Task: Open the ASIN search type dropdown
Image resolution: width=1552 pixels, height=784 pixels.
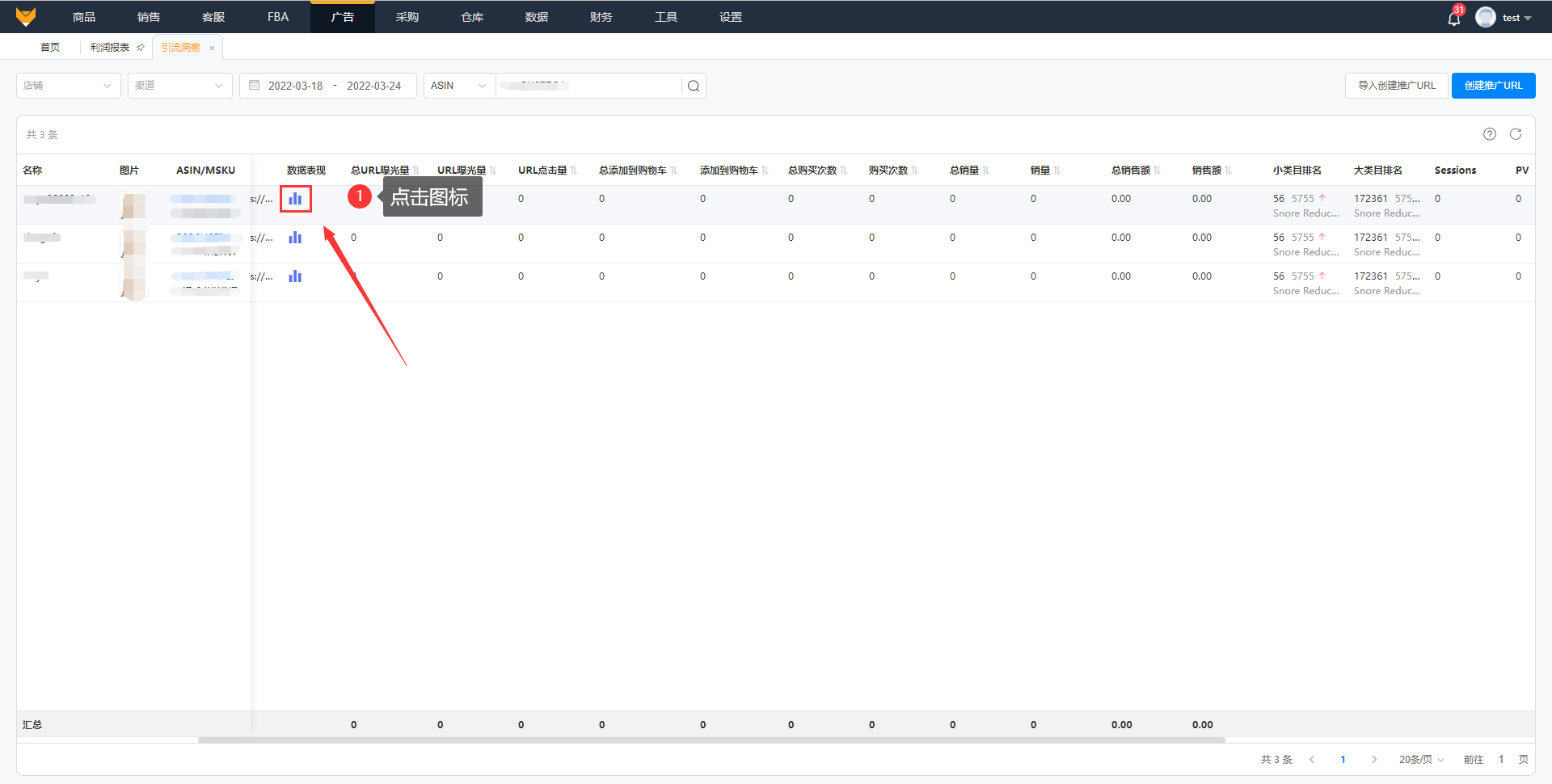Action: pos(459,86)
